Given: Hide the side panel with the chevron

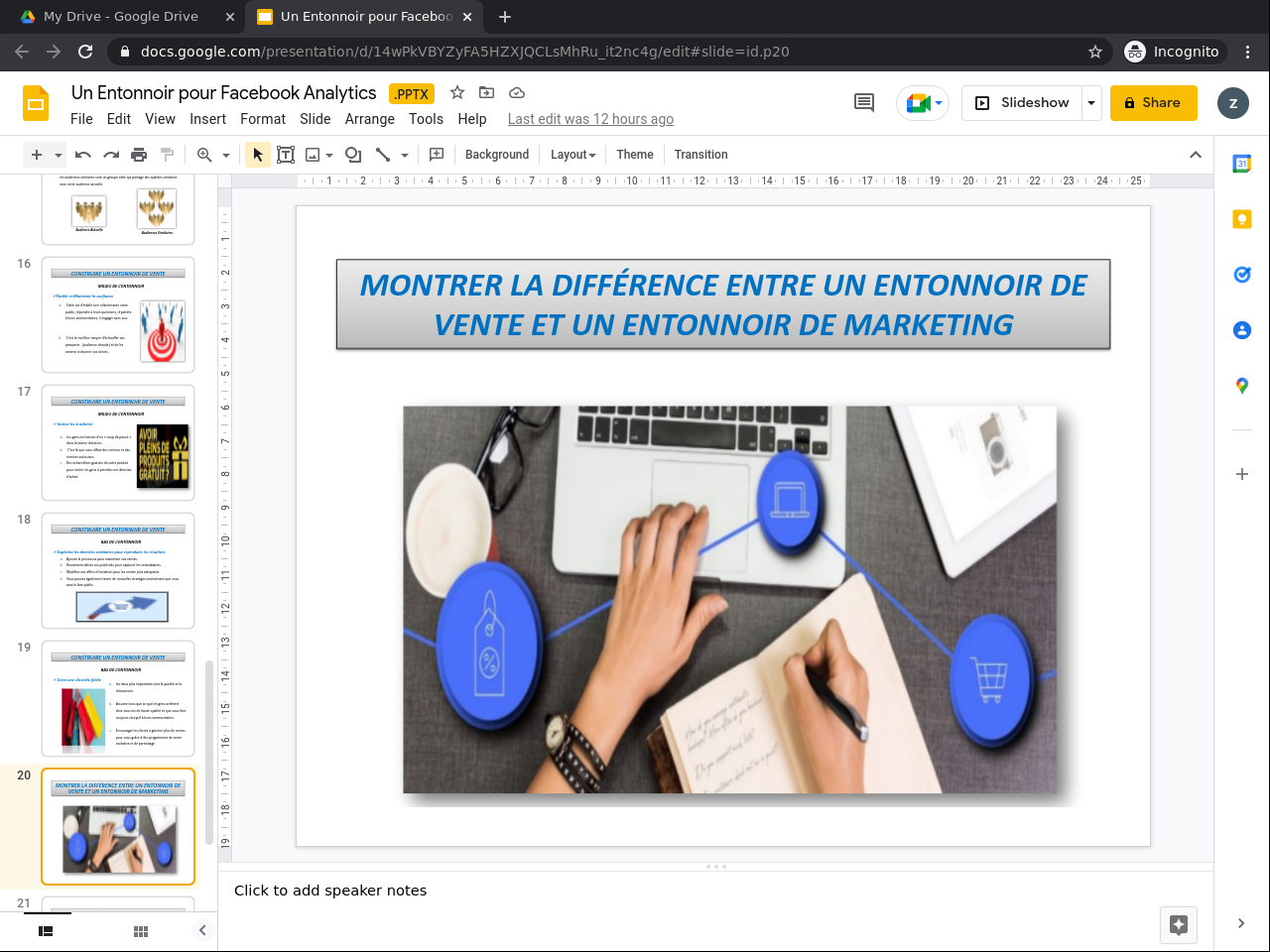Looking at the screenshot, I should tap(1241, 923).
